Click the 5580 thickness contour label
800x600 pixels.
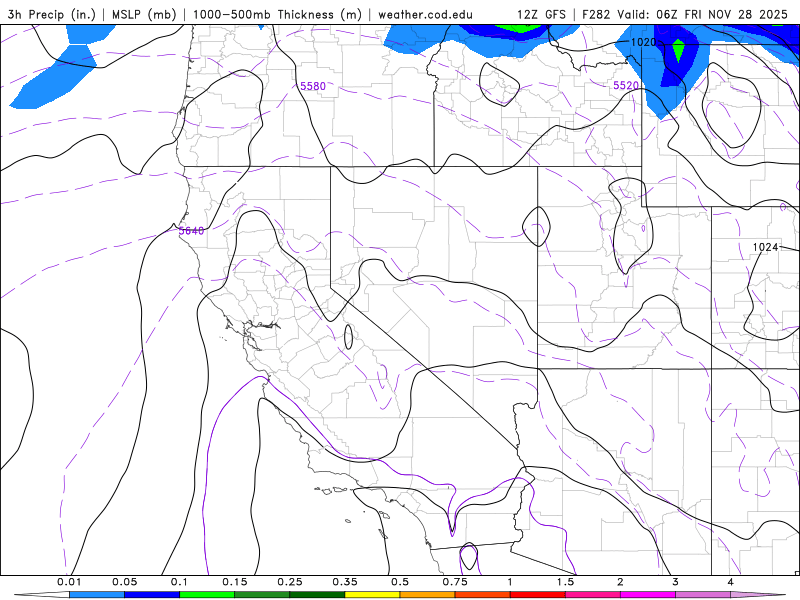tap(313, 86)
